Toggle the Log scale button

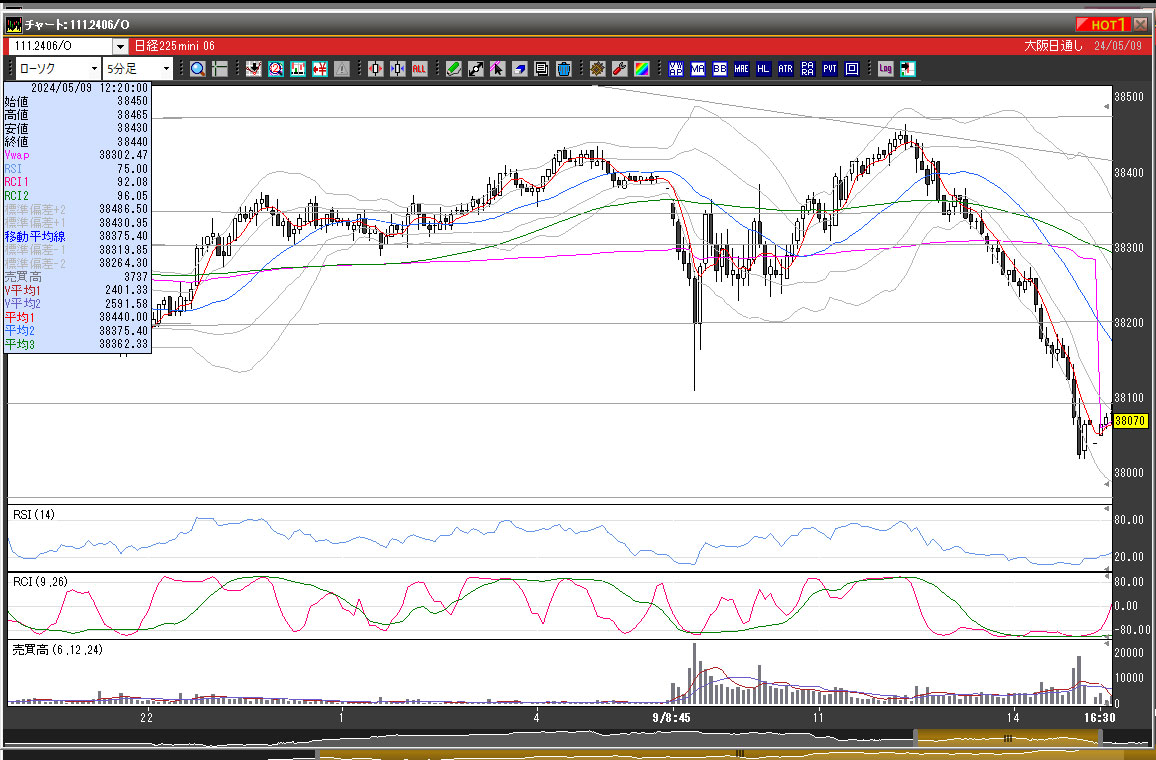(x=885, y=69)
